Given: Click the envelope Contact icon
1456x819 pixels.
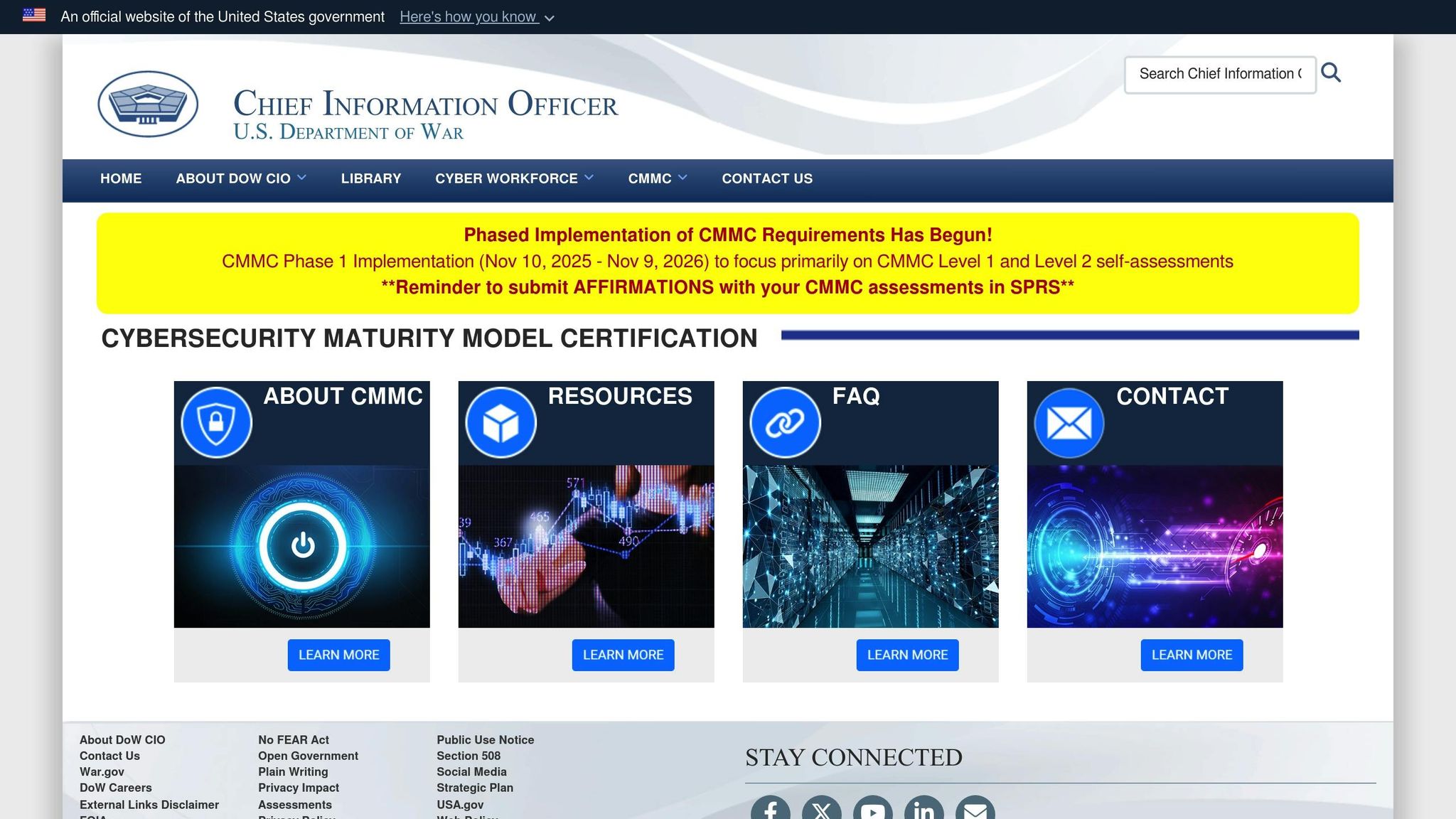Looking at the screenshot, I should point(1069,422).
